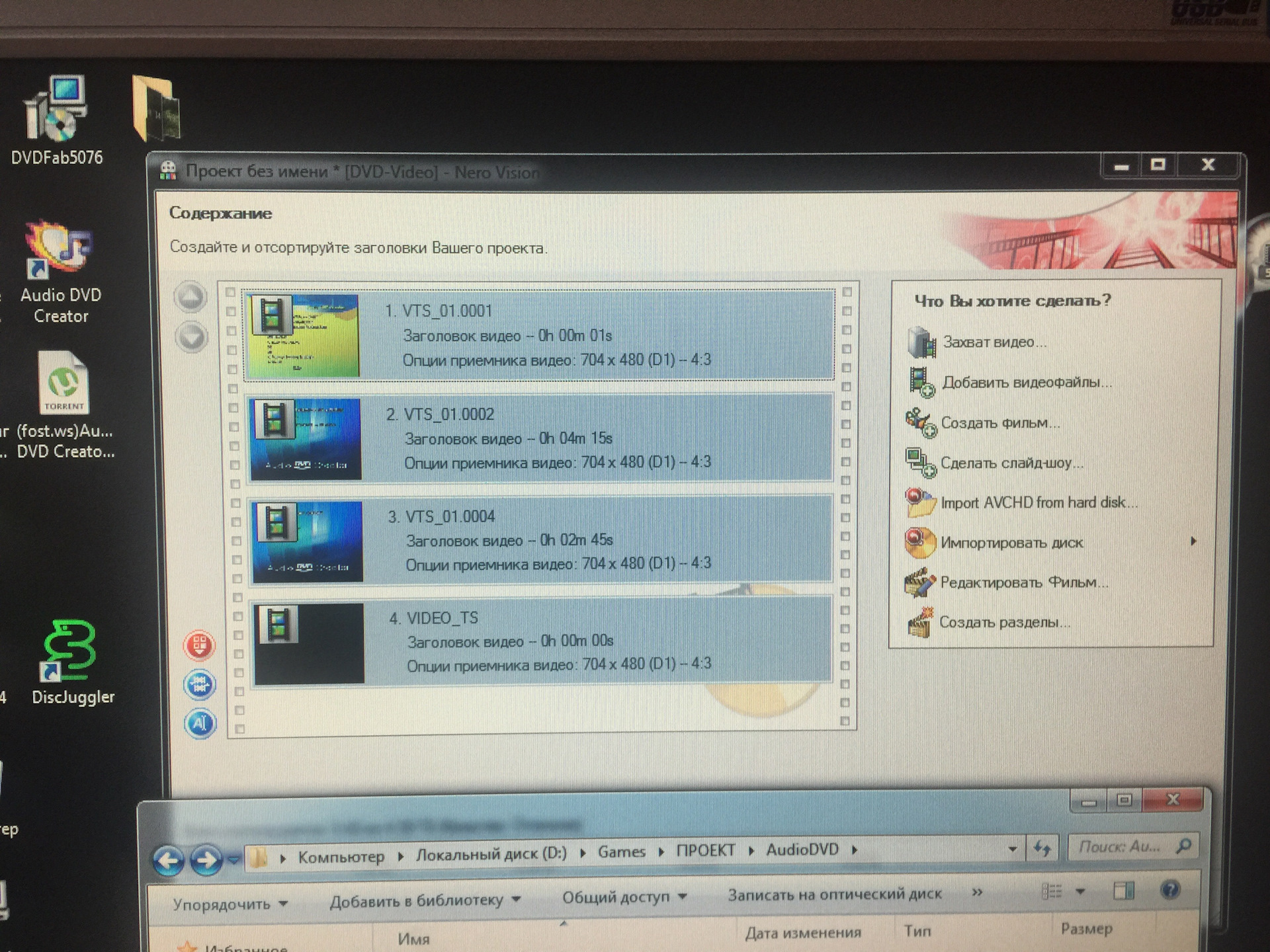Click the text '4. VIDEO_TS'
Viewport: 1270px width, 952px height.
click(433, 618)
